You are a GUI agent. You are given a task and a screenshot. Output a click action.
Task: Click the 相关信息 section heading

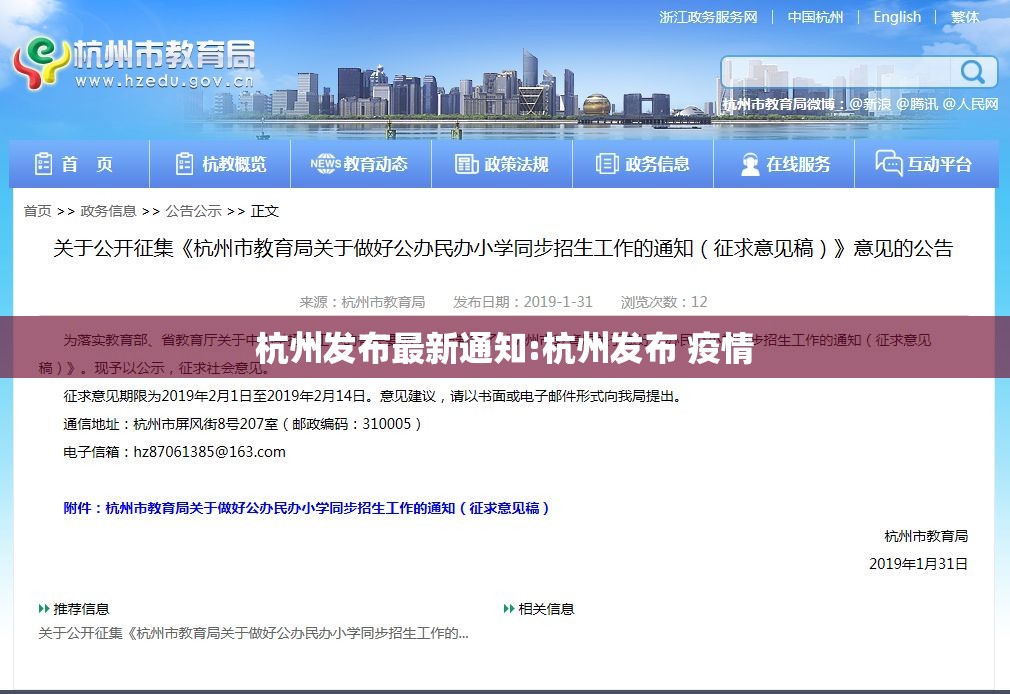(546, 608)
